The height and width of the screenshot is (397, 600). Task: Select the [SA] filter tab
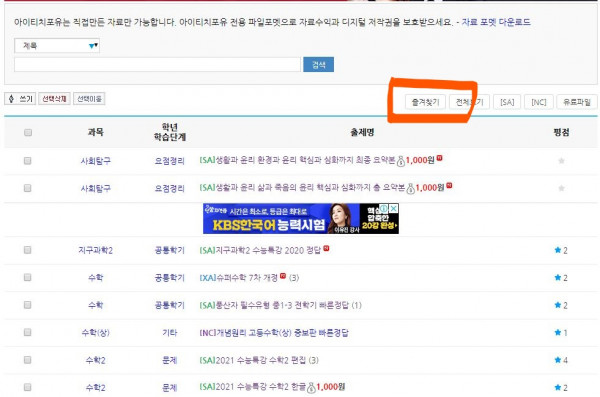(507, 102)
